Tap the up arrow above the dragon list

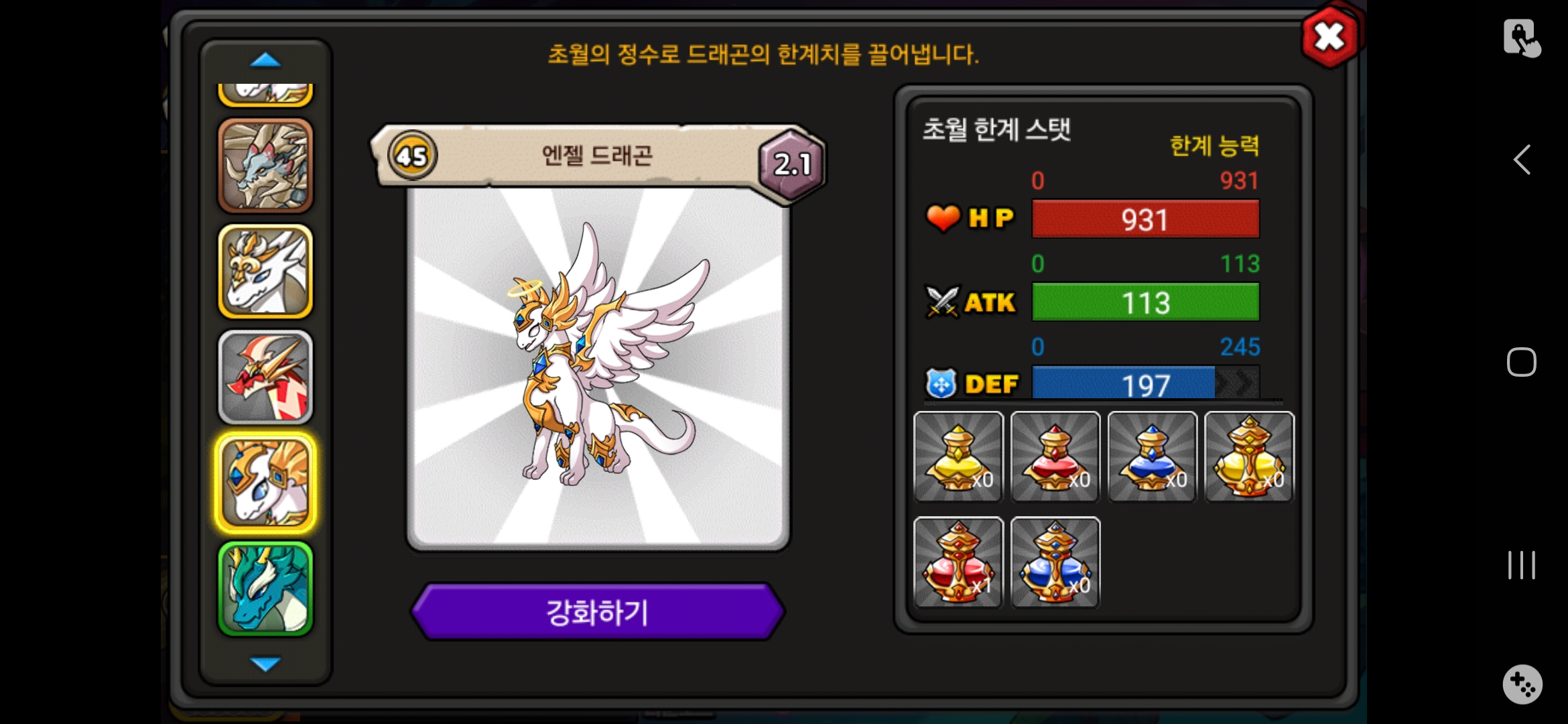(265, 60)
